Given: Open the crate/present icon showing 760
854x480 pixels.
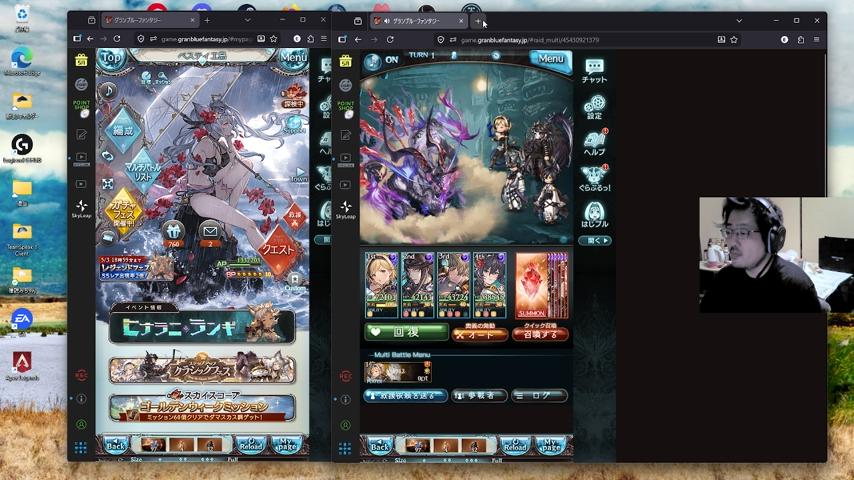Looking at the screenshot, I should [173, 234].
